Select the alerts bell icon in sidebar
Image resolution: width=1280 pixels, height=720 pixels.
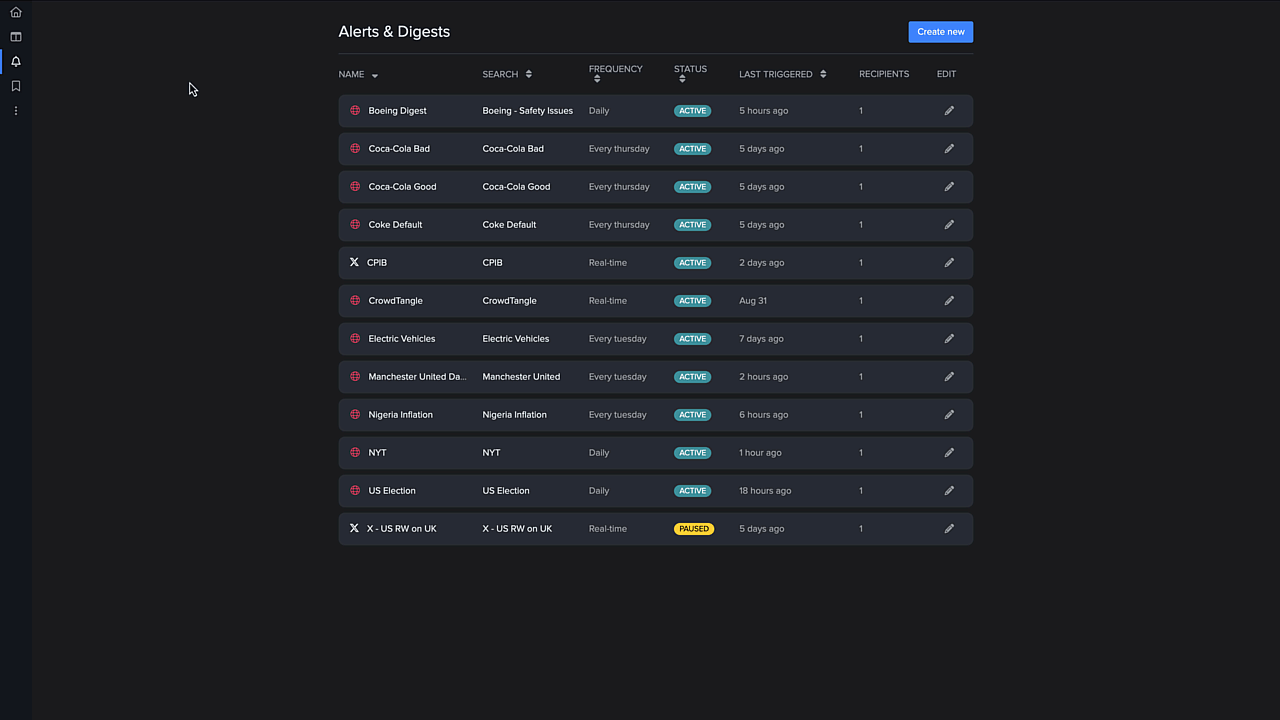[16, 62]
